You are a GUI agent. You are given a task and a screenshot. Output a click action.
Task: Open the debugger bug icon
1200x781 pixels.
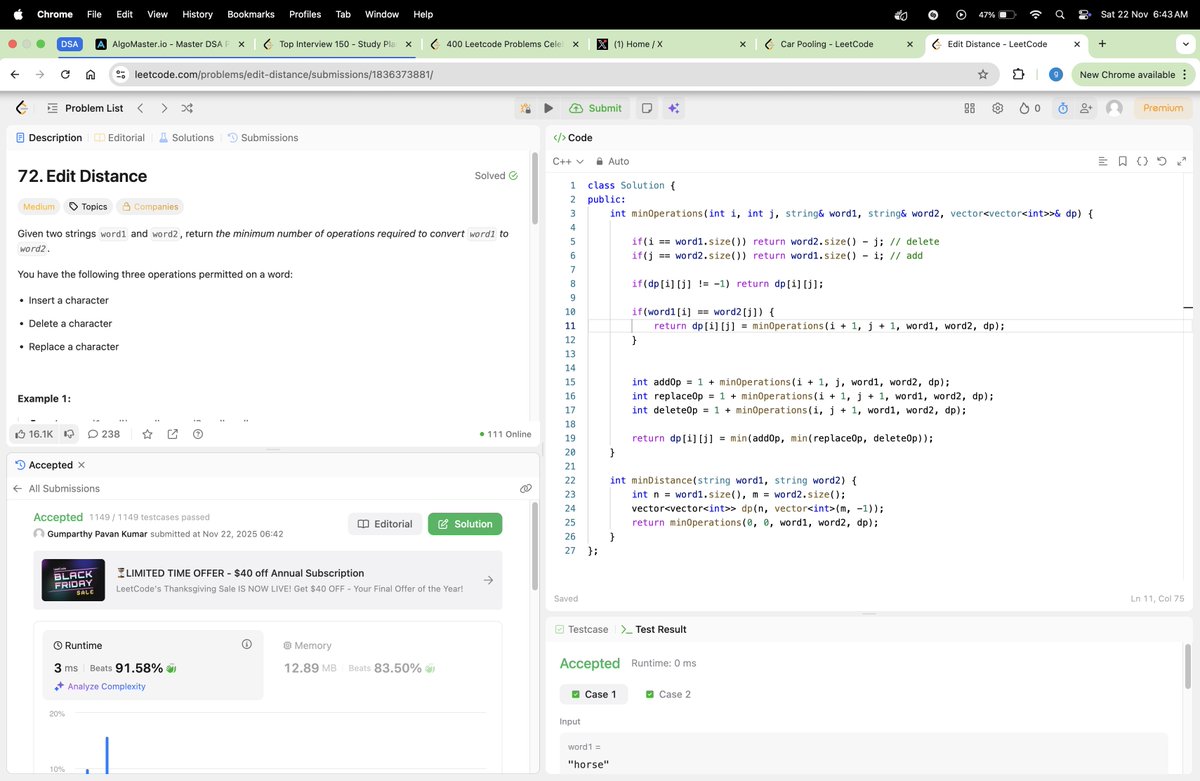coord(526,108)
